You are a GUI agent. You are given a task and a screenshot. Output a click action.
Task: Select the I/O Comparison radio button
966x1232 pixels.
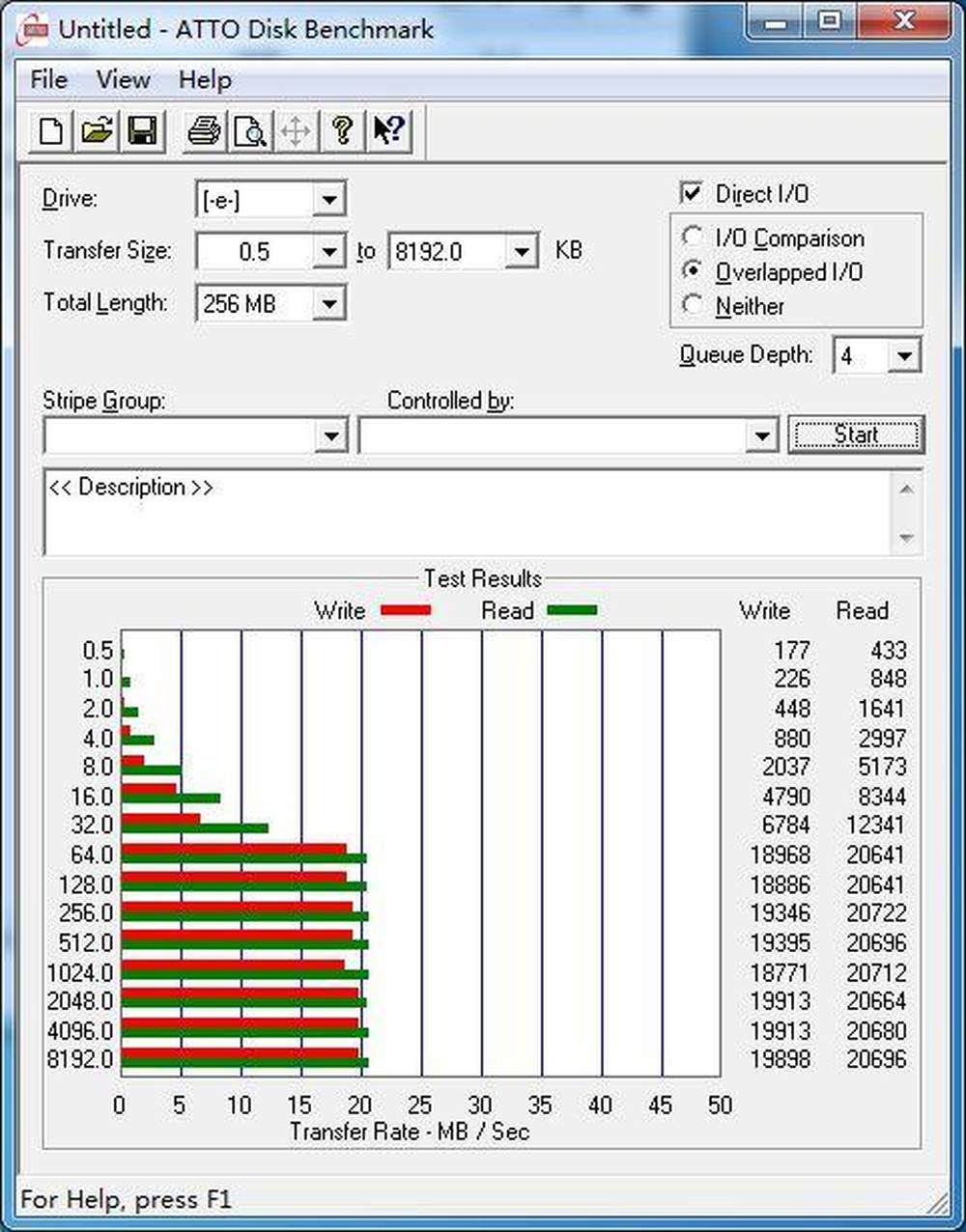(692, 237)
